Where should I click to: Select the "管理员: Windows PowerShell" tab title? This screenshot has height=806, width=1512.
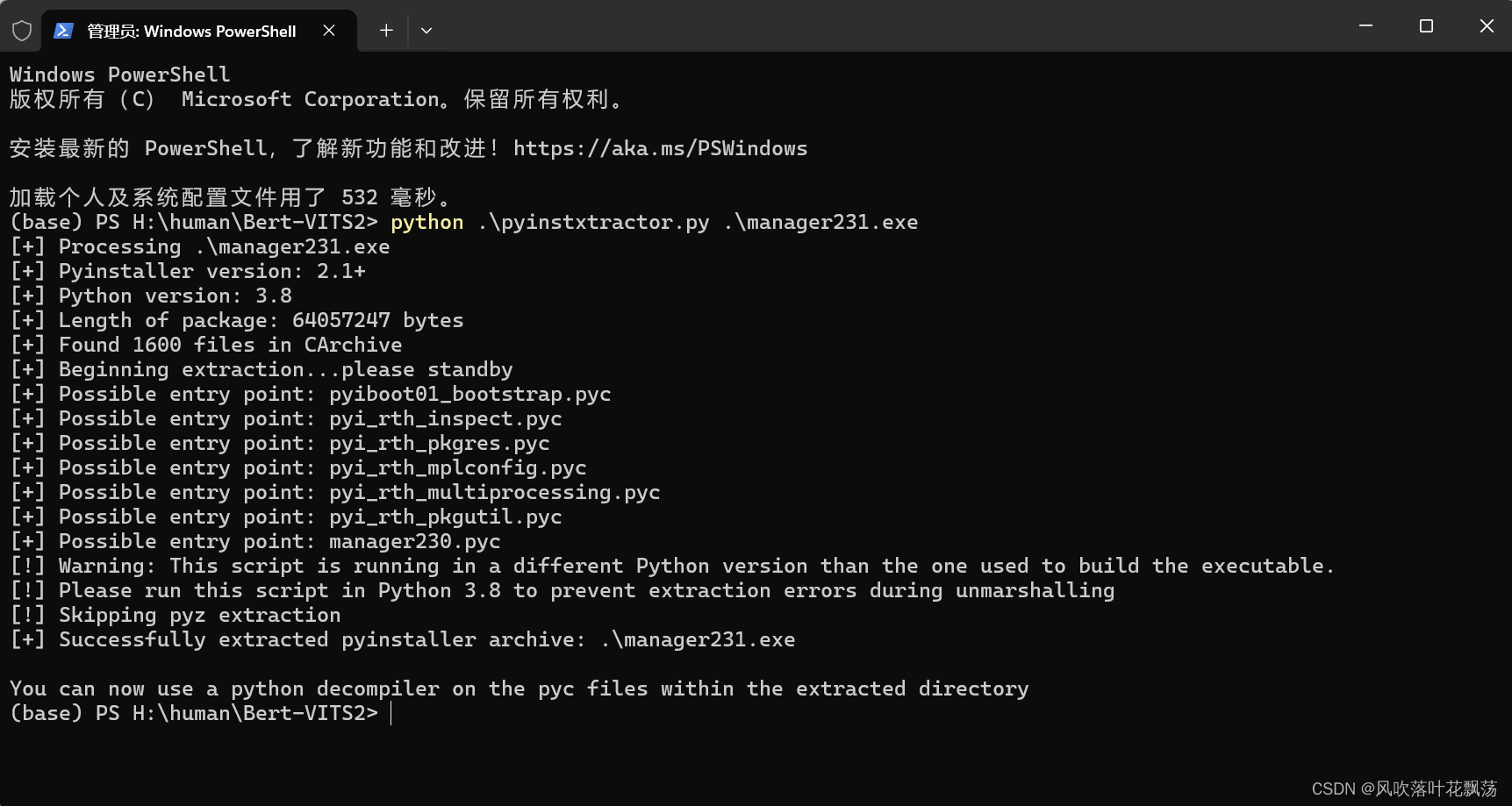tap(191, 32)
